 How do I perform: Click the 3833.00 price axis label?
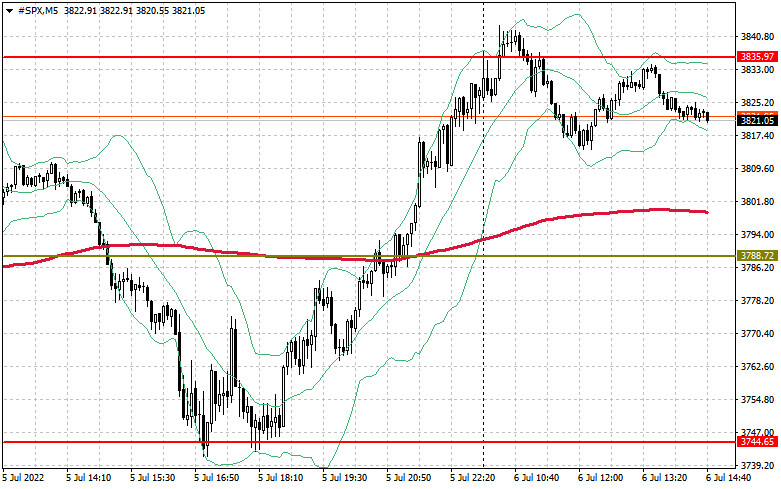pyautogui.click(x=757, y=70)
